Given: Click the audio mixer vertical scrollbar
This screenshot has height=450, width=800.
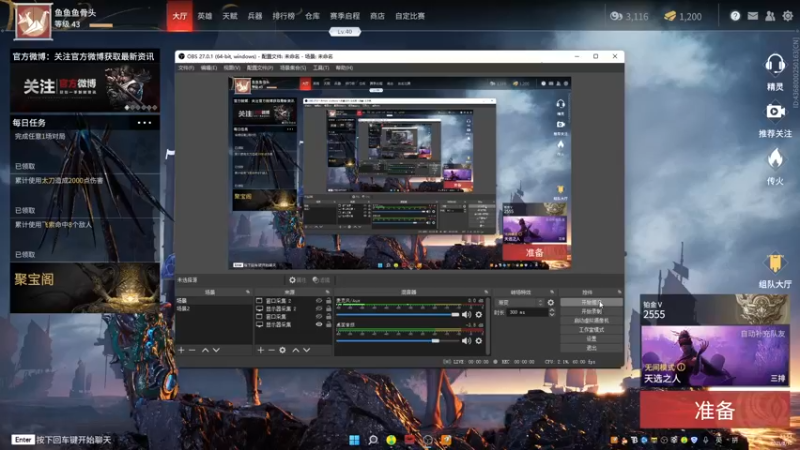Looking at the screenshot, I should (488, 326).
